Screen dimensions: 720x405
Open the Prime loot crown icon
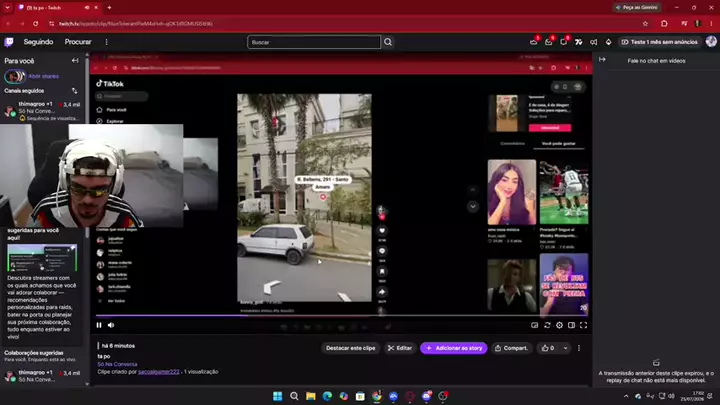[x=534, y=42]
